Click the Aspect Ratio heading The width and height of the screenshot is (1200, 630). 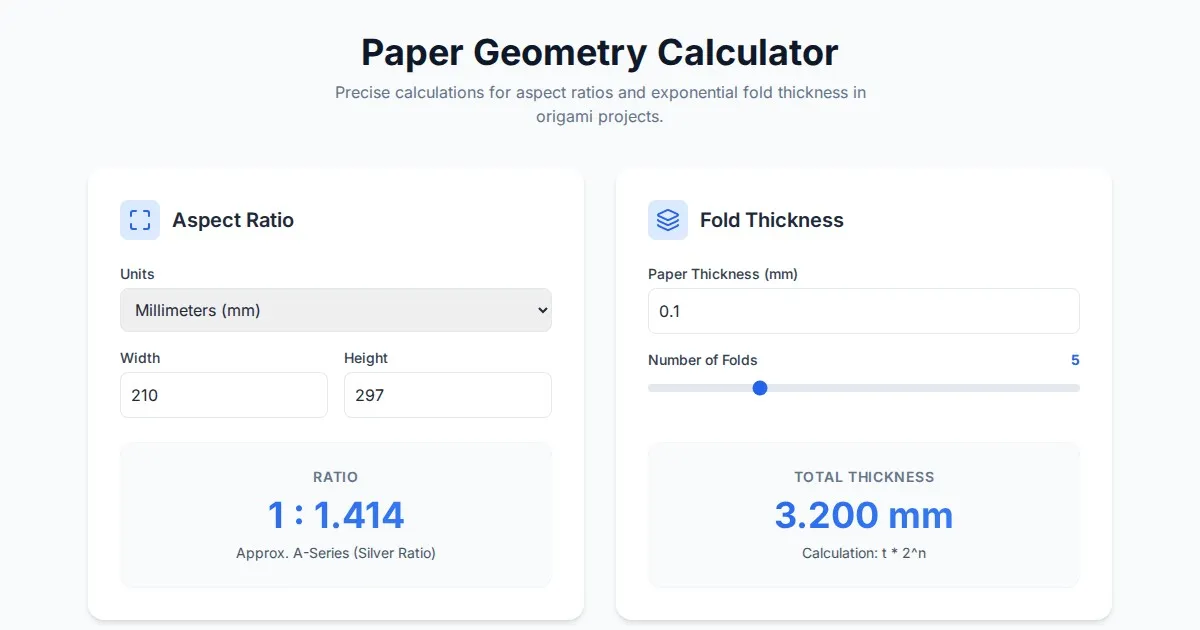[233, 220]
